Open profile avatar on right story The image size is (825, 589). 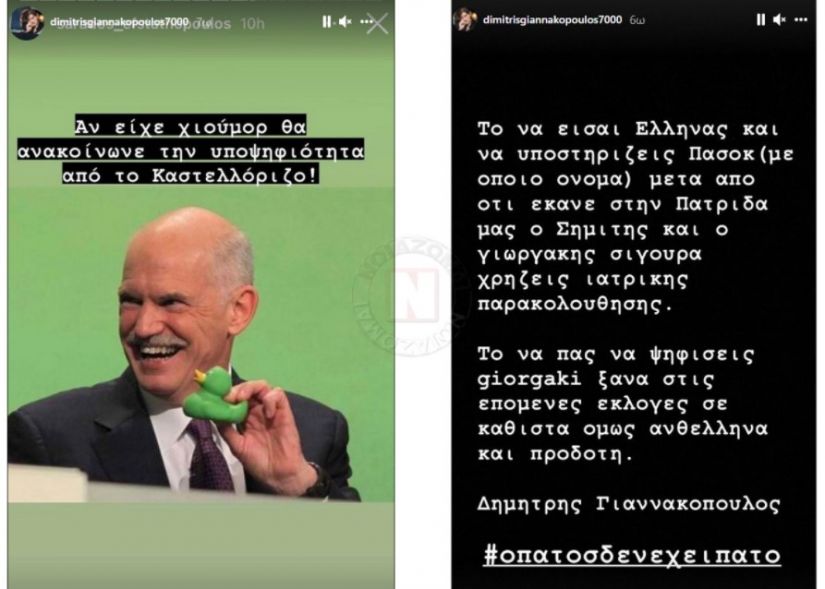(x=465, y=19)
